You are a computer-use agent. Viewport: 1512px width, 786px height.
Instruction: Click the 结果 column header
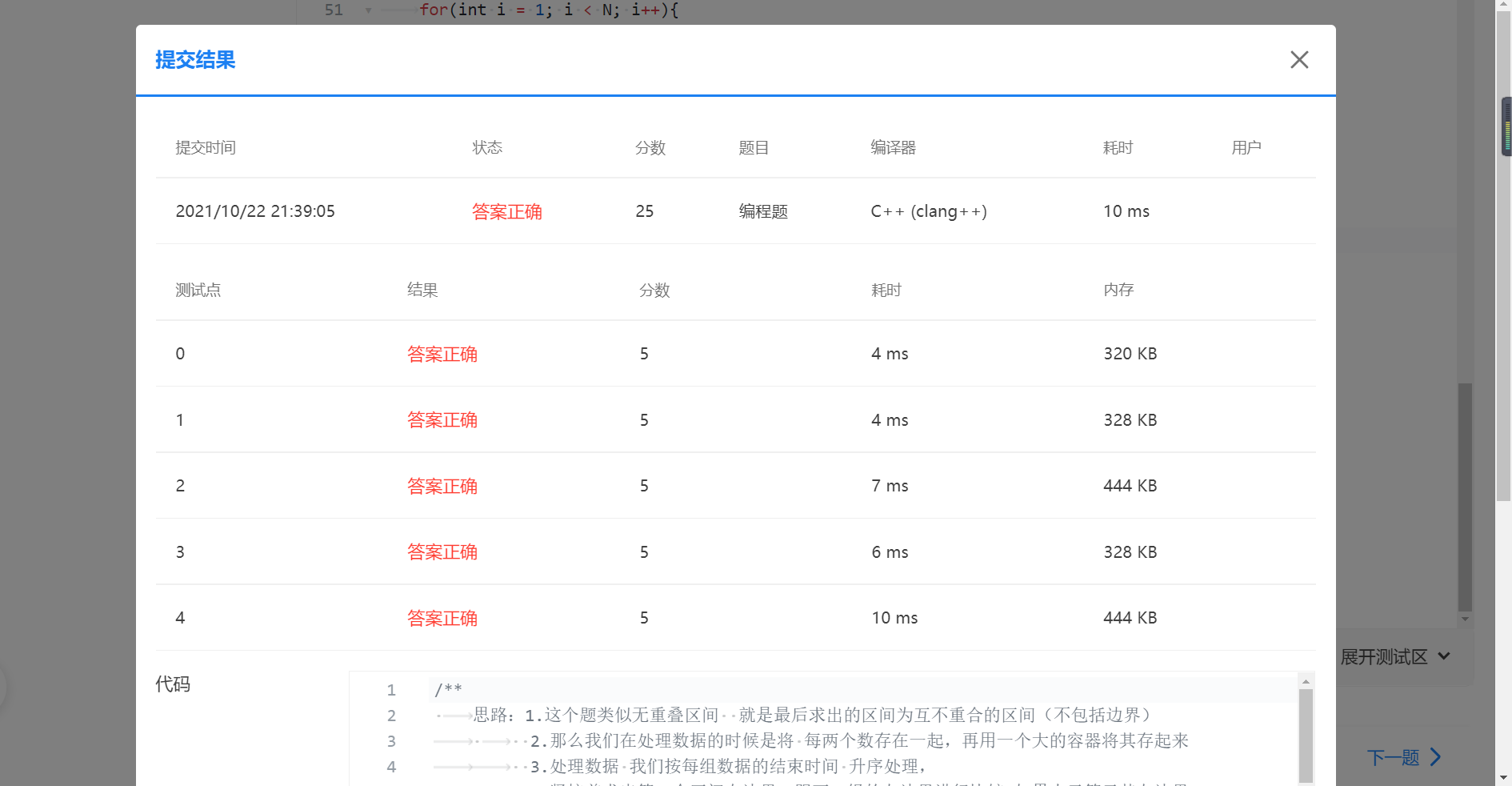[422, 290]
